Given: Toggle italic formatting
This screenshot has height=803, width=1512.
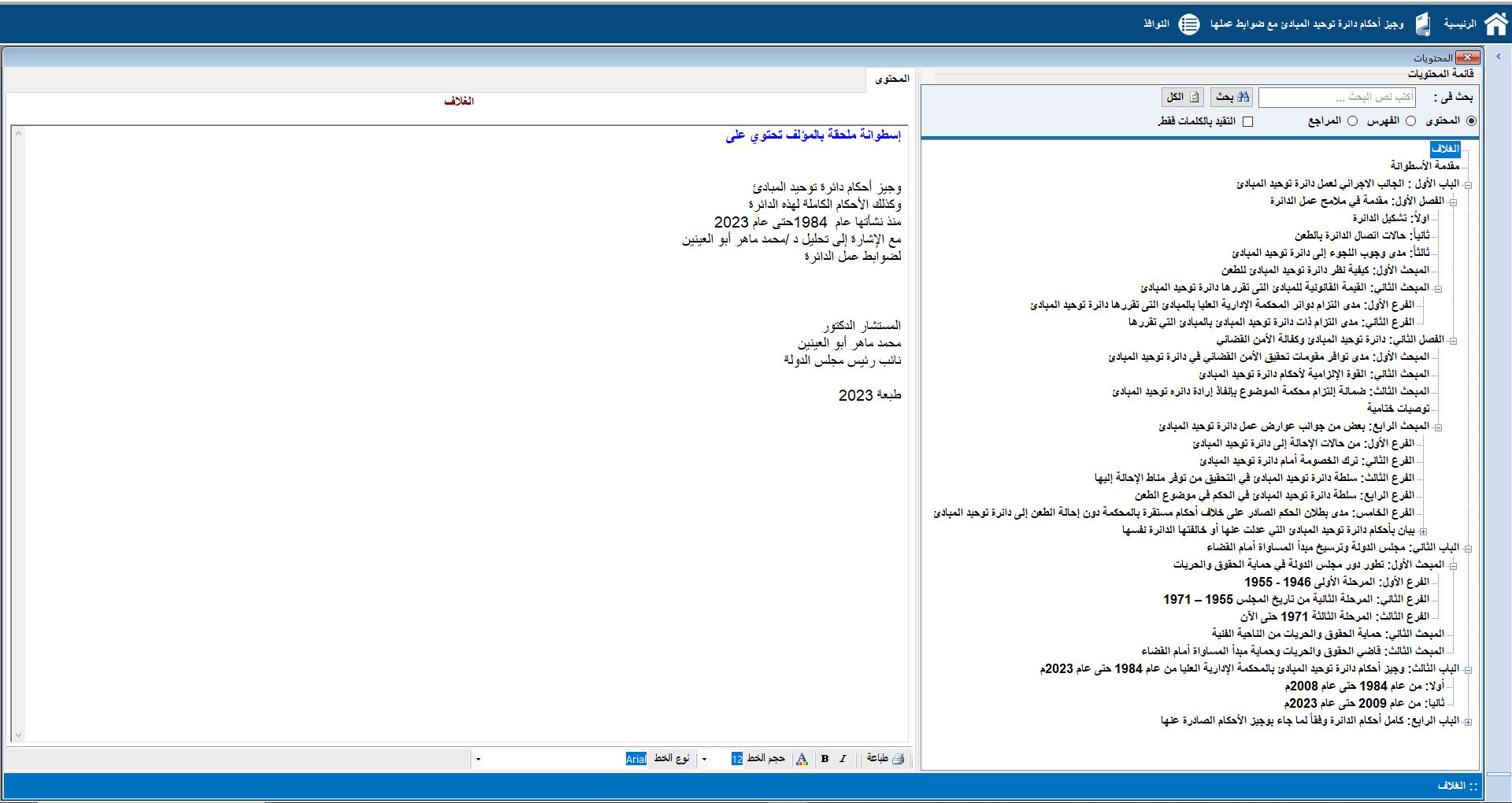Looking at the screenshot, I should pos(843,758).
